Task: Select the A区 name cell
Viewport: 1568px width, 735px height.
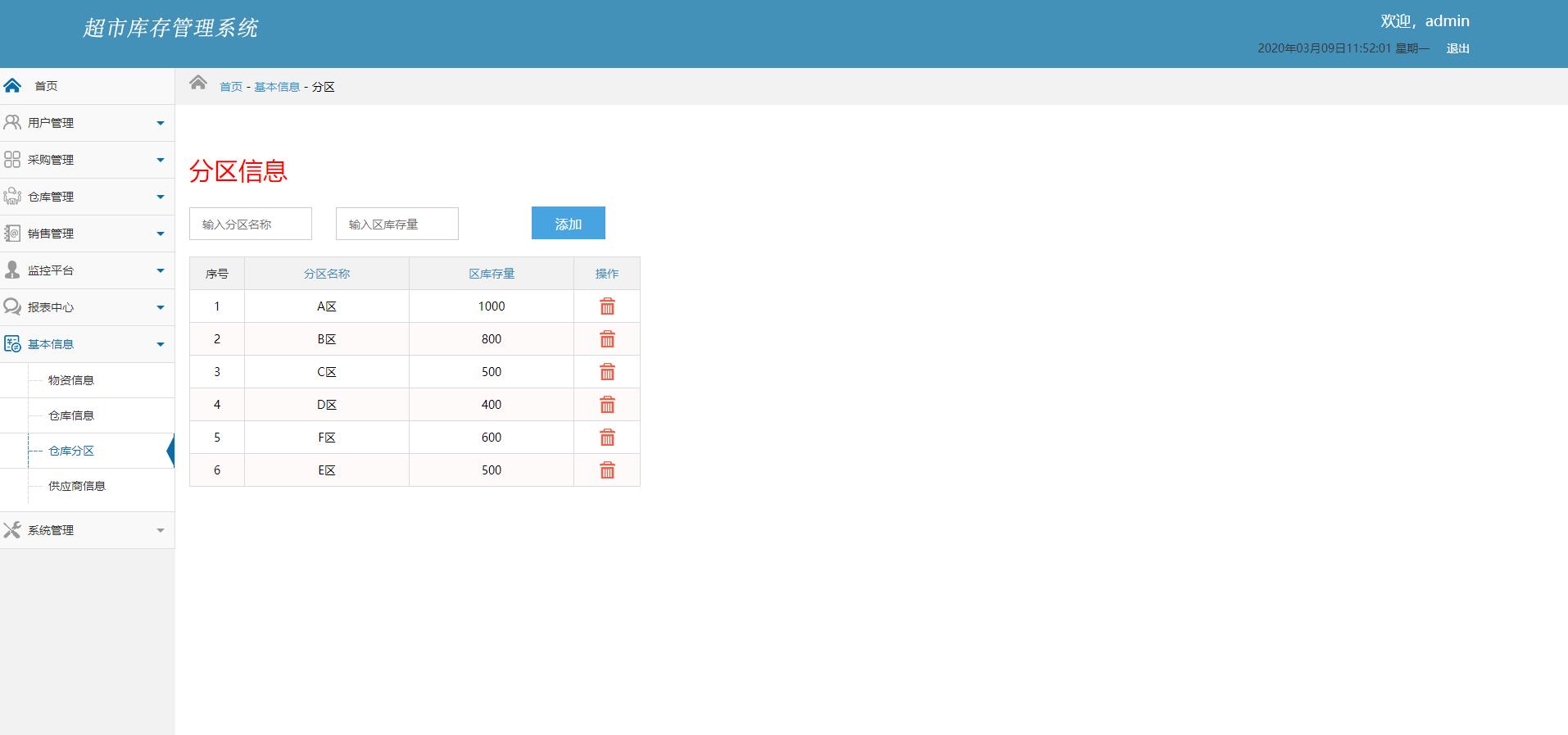Action: (x=327, y=306)
